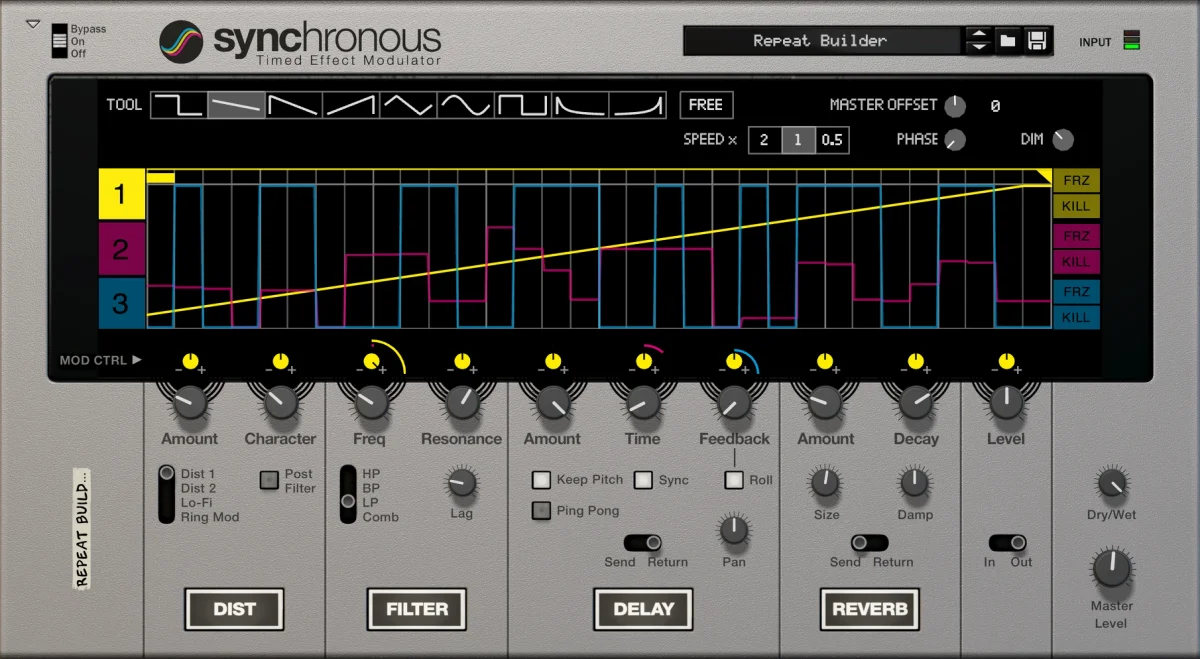1200x659 pixels.
Task: Collapse device with the fold triangle
Action: (x=33, y=23)
